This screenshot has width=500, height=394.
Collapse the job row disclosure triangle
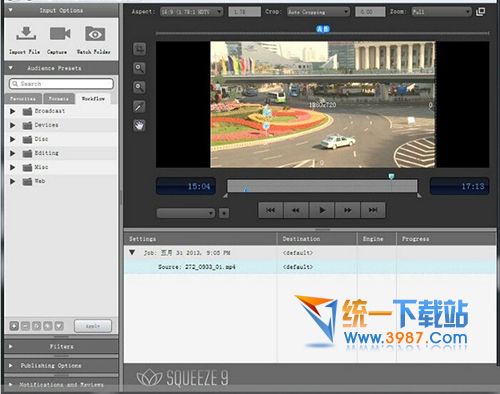pyautogui.click(x=132, y=252)
